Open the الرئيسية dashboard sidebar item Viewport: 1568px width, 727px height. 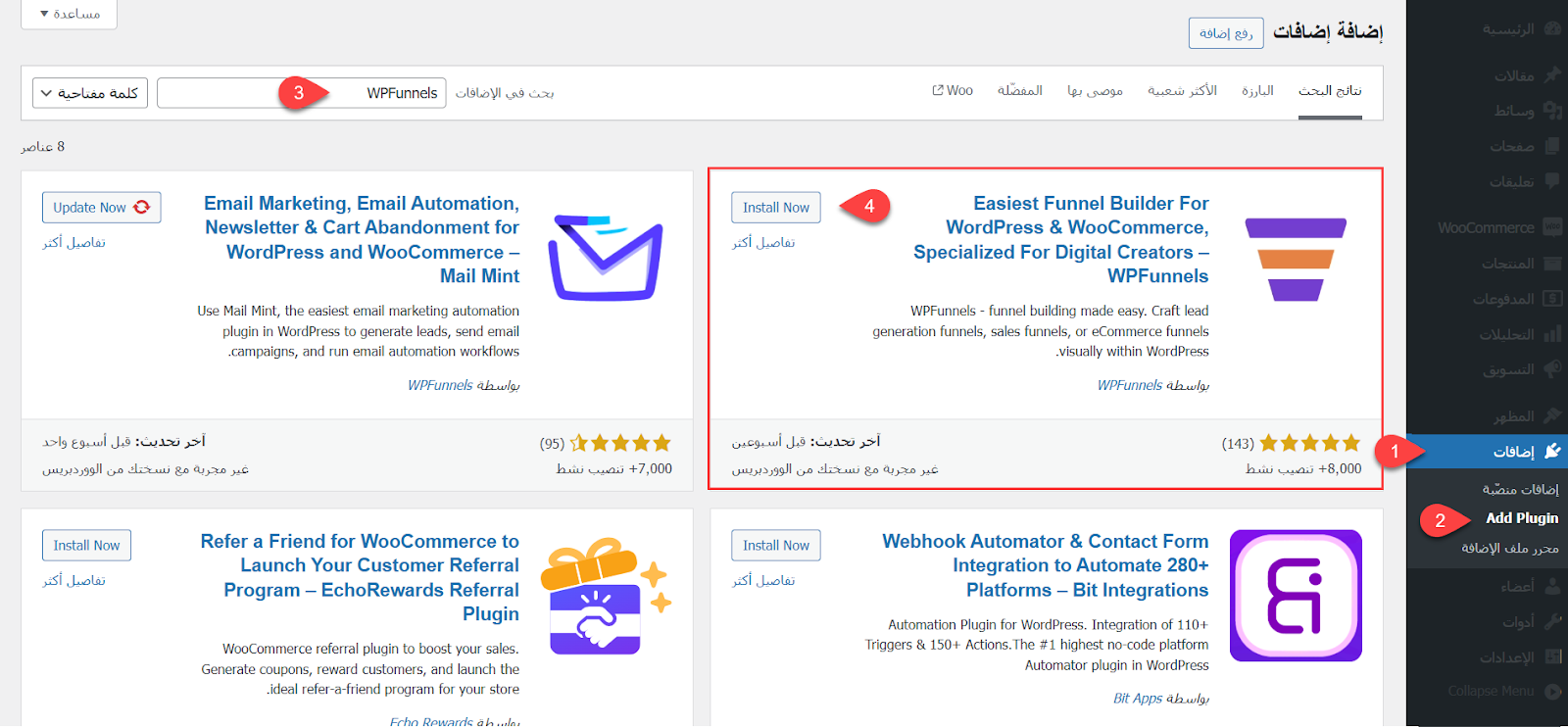pyautogui.click(x=1507, y=29)
